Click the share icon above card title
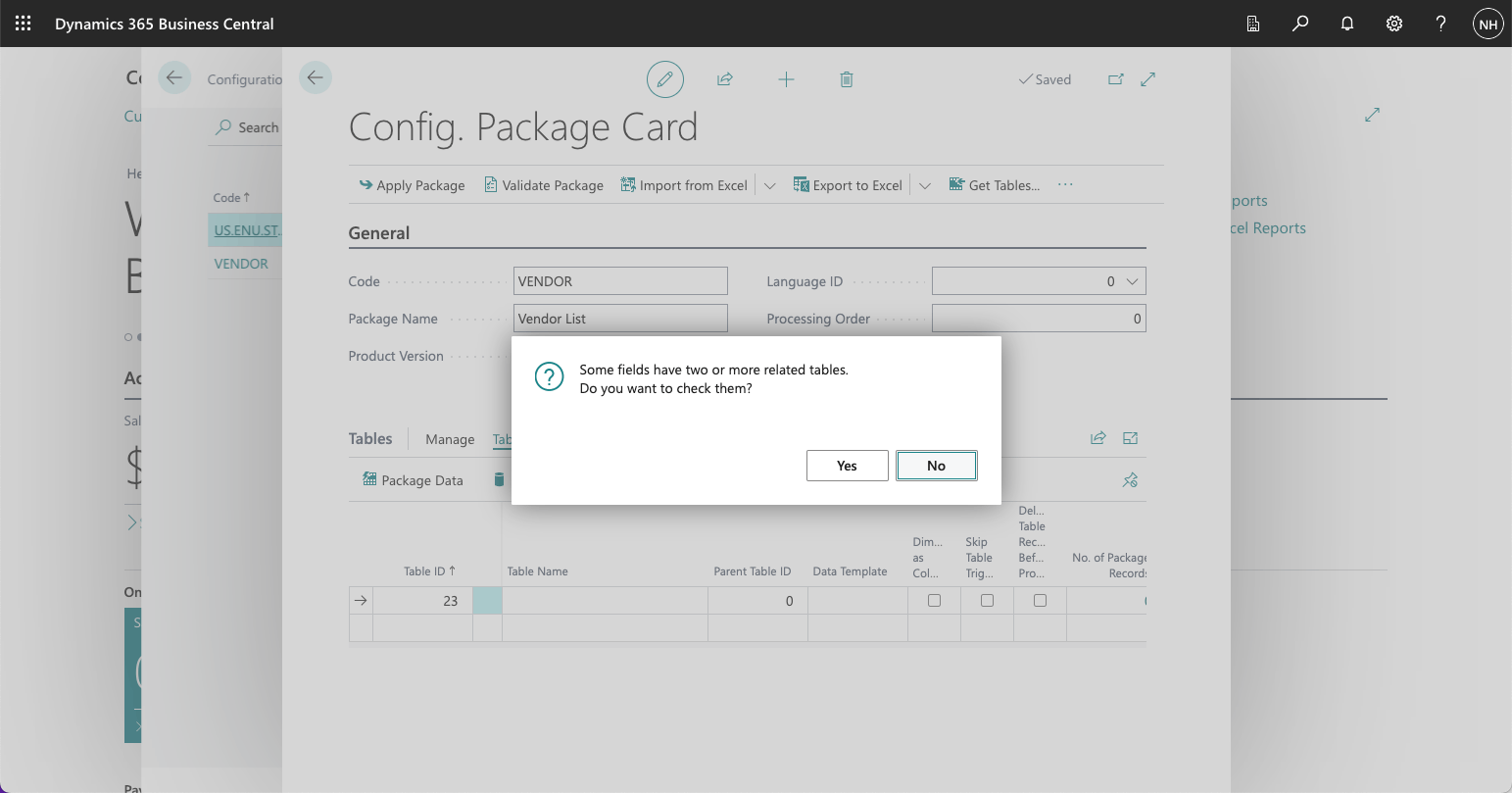Viewport: 1512px width, 793px height. click(x=725, y=79)
